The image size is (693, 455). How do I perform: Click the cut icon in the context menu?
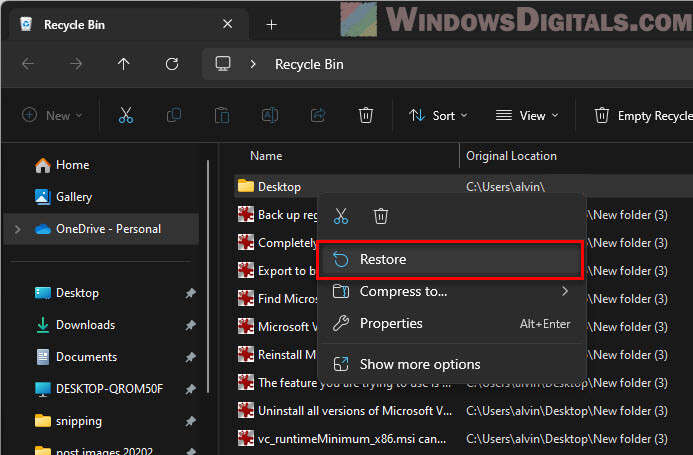tap(341, 216)
